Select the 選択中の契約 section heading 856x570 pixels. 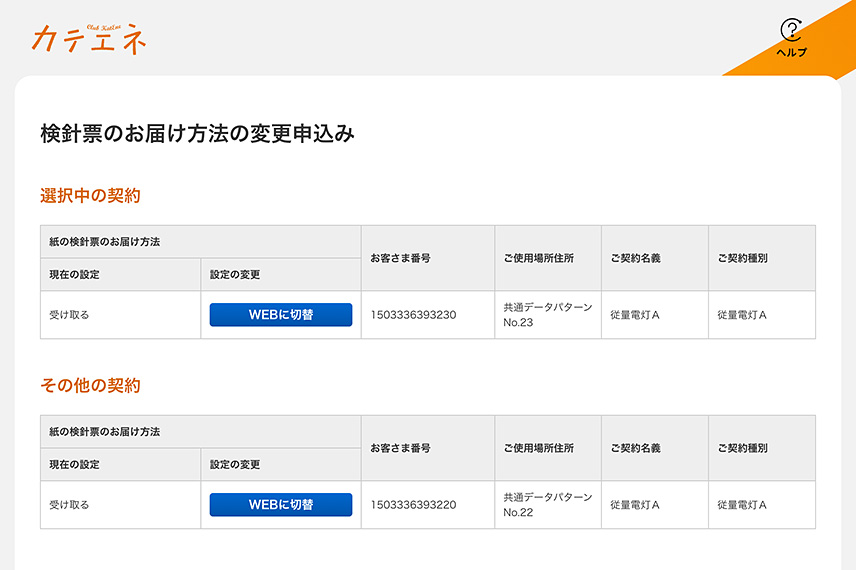pos(90,195)
